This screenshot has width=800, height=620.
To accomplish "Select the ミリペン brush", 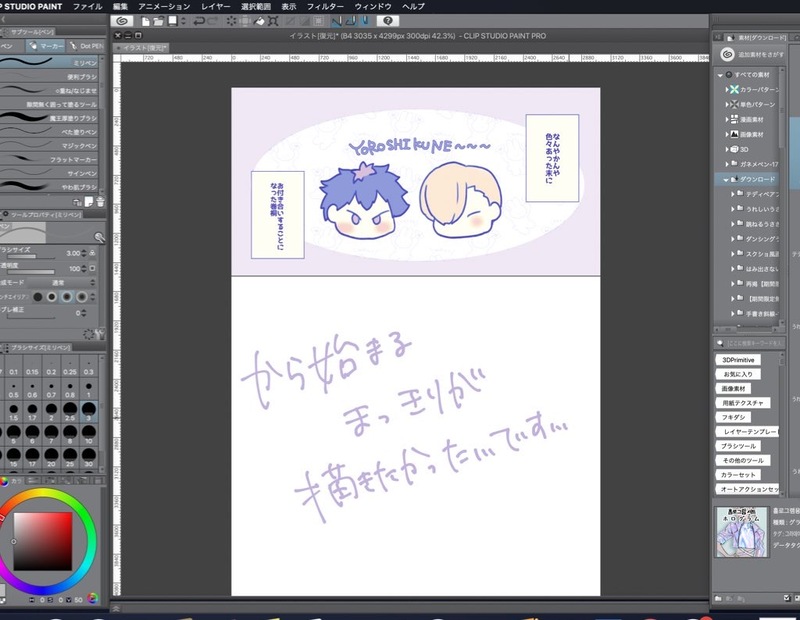I will (x=49, y=62).
